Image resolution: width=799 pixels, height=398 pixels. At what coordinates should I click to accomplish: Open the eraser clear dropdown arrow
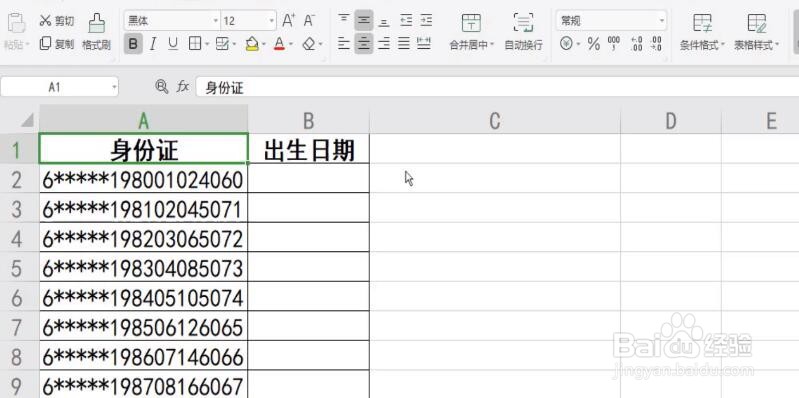(321, 45)
